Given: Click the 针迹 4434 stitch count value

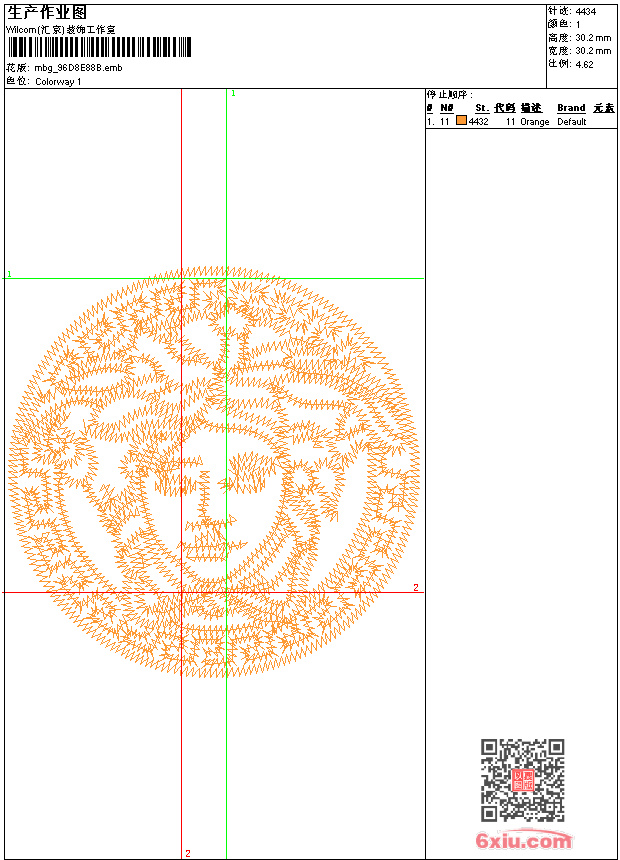Looking at the screenshot, I should coord(585,12).
